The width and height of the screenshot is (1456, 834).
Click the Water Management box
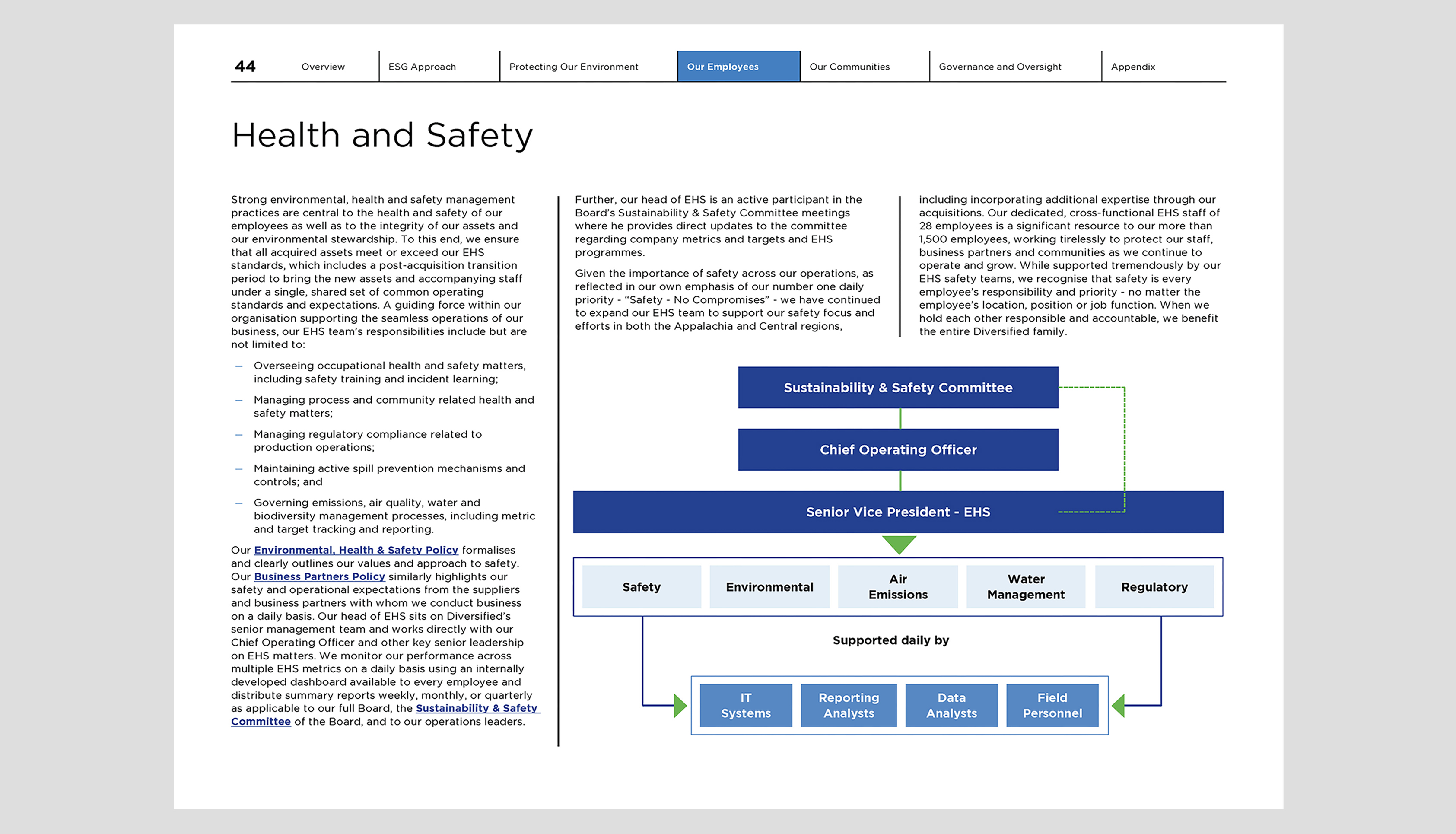[x=1026, y=587]
